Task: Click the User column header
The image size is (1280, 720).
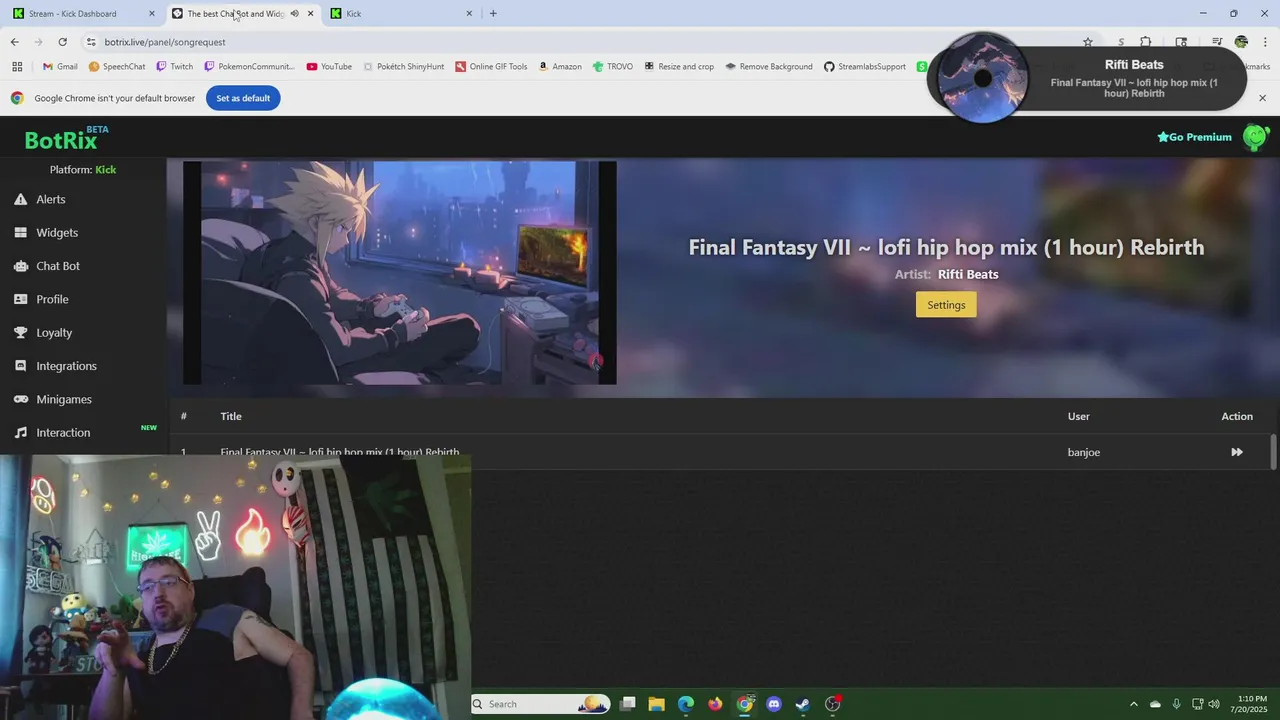Action: (x=1078, y=416)
